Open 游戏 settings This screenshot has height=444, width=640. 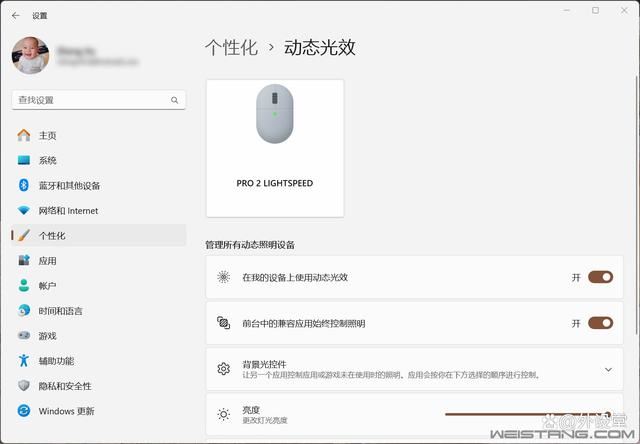[x=99, y=336]
